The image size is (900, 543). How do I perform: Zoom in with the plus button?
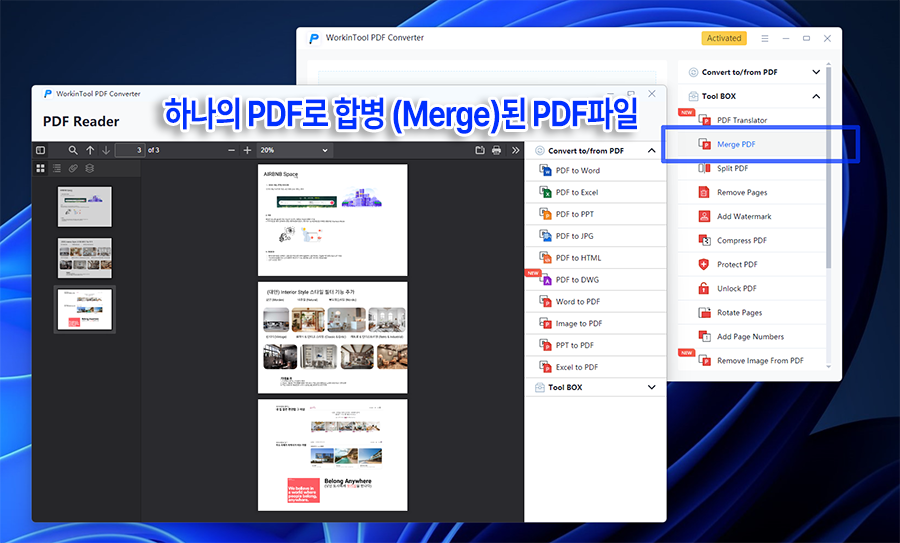coord(247,150)
